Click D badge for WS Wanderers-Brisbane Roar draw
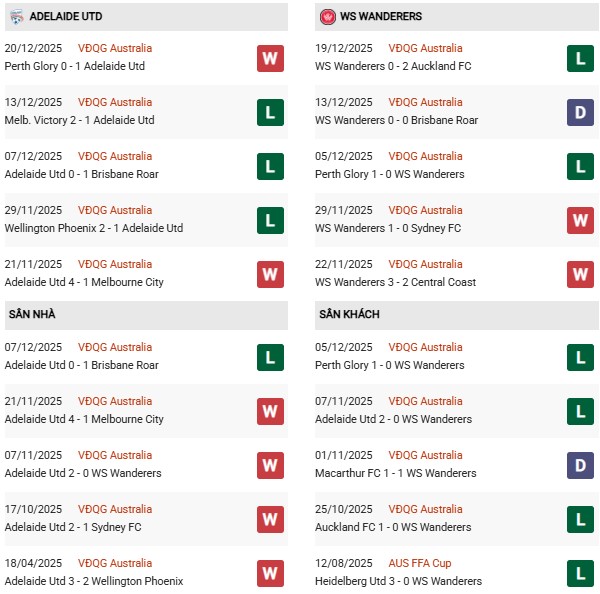600x594 pixels. [x=580, y=112]
